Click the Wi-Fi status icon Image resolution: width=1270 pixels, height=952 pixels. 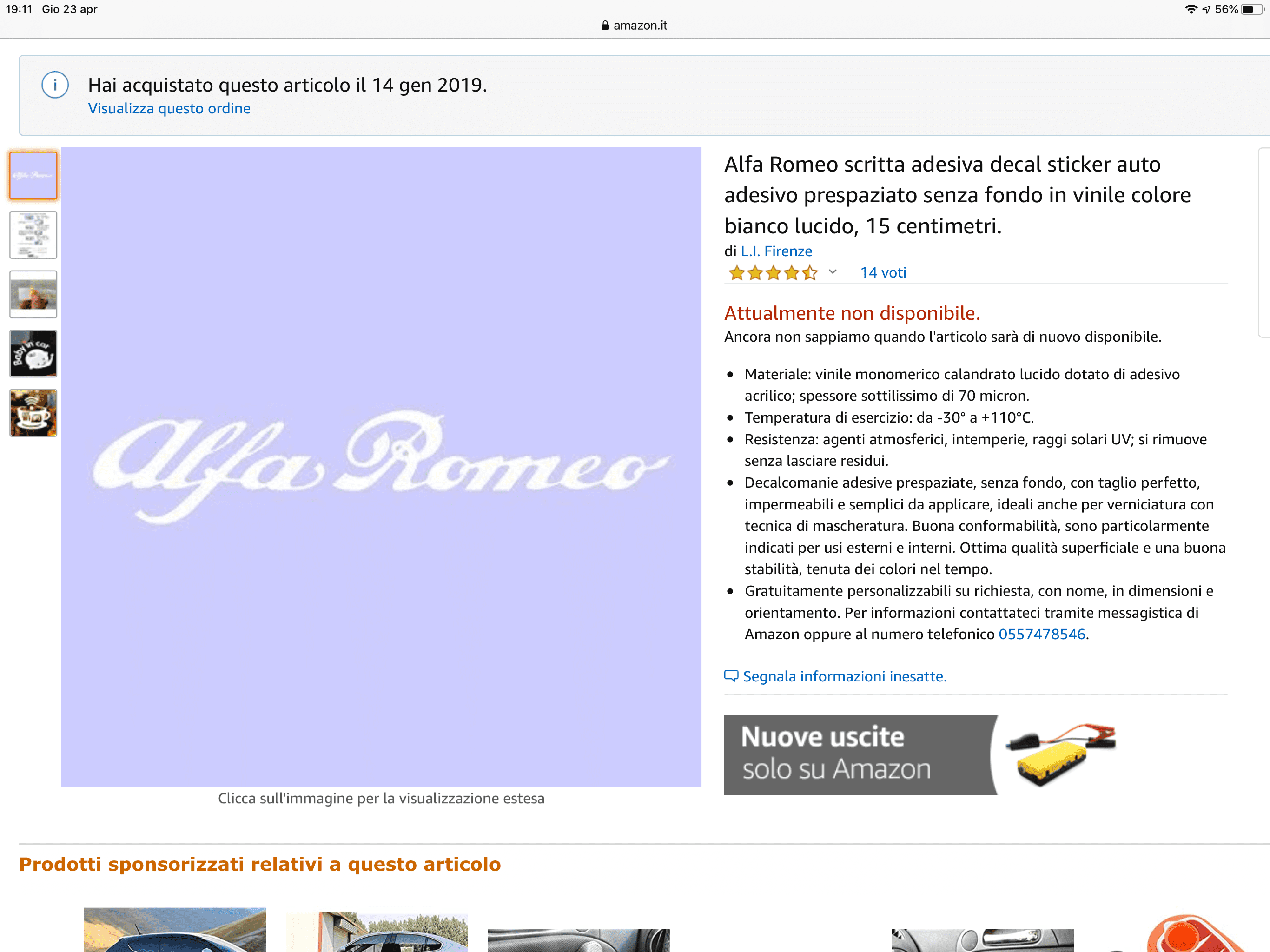1191,9
